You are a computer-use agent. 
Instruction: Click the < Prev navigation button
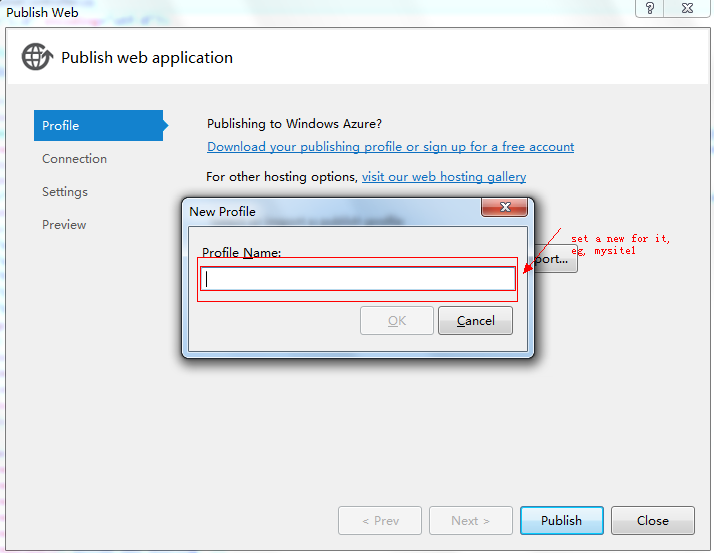[x=379, y=521]
